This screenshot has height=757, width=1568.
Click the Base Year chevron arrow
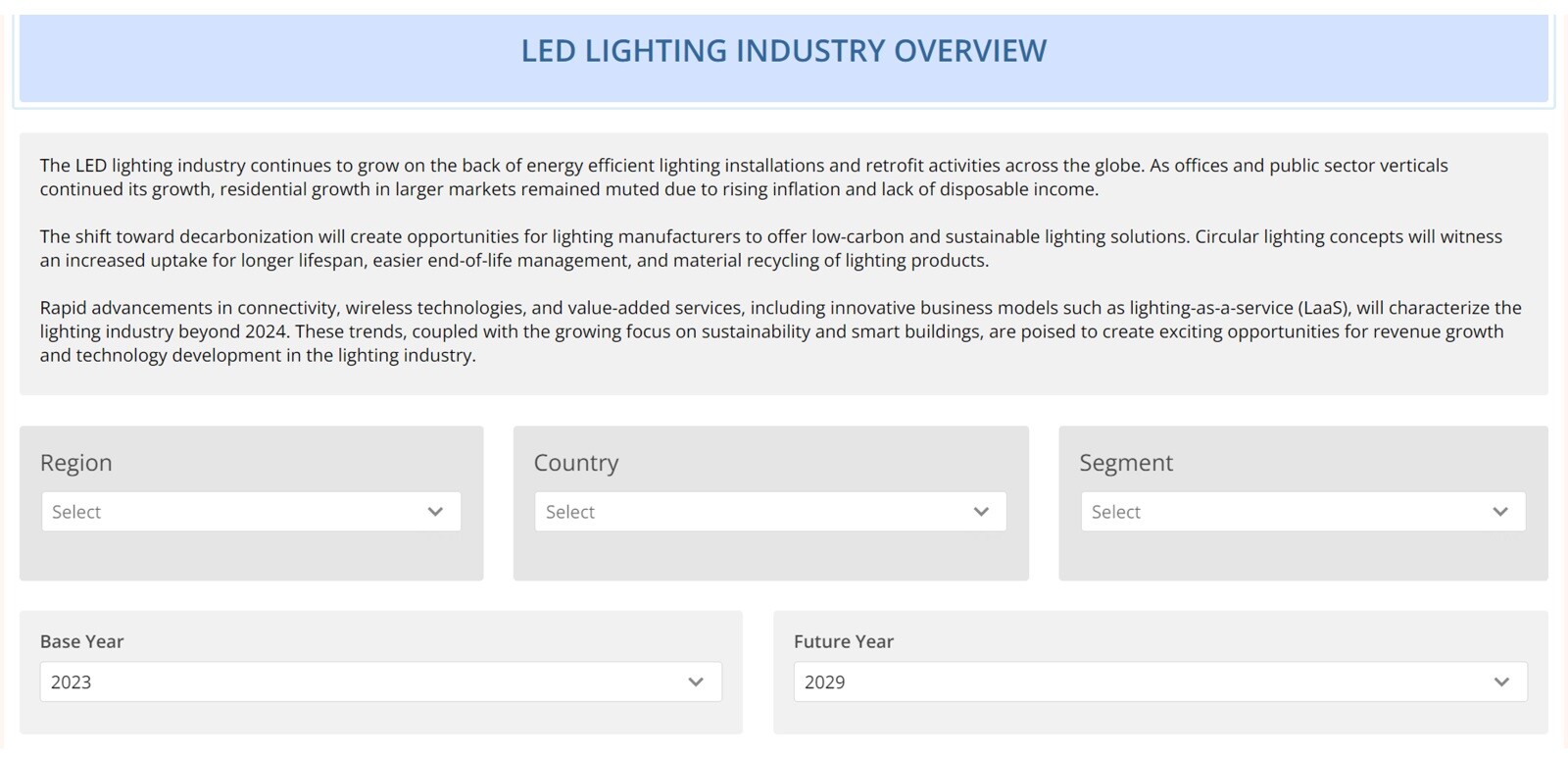point(696,682)
